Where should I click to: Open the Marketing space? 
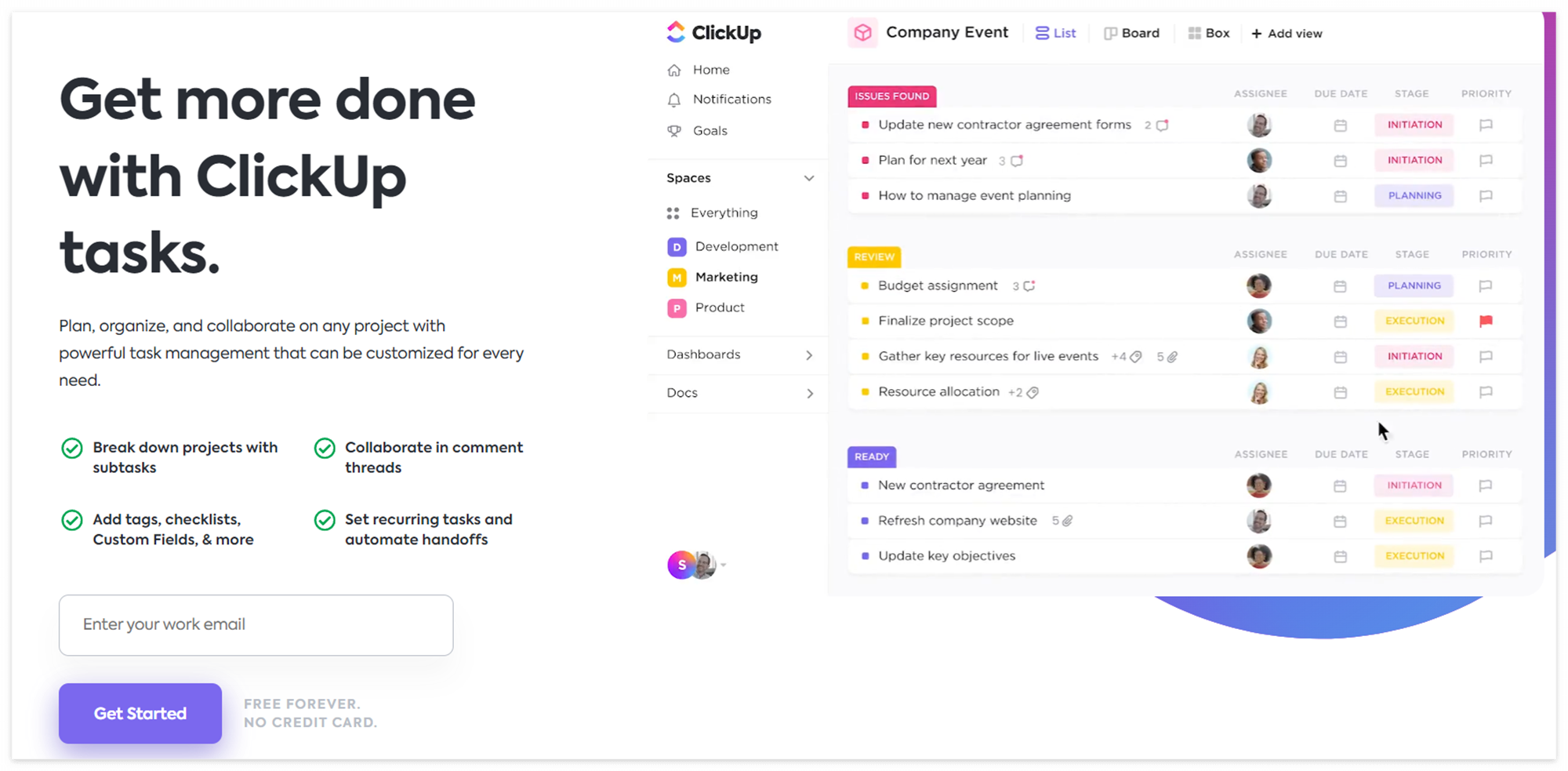(712, 277)
